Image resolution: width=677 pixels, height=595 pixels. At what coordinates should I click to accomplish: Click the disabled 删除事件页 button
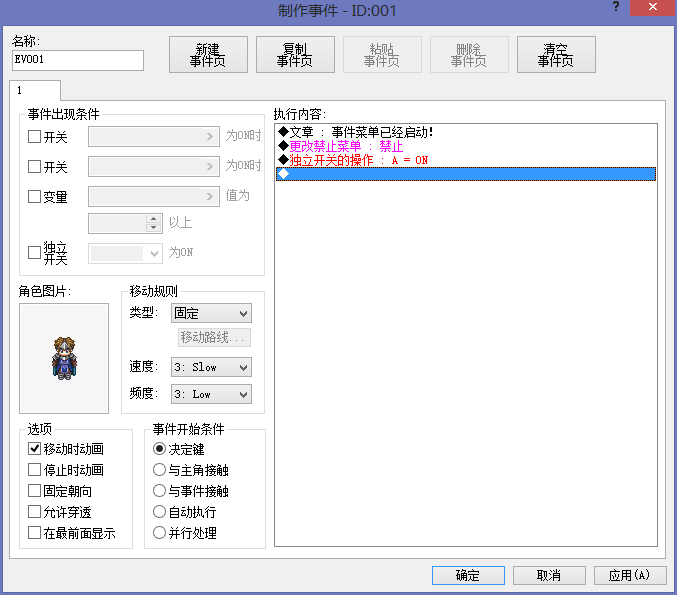point(469,54)
